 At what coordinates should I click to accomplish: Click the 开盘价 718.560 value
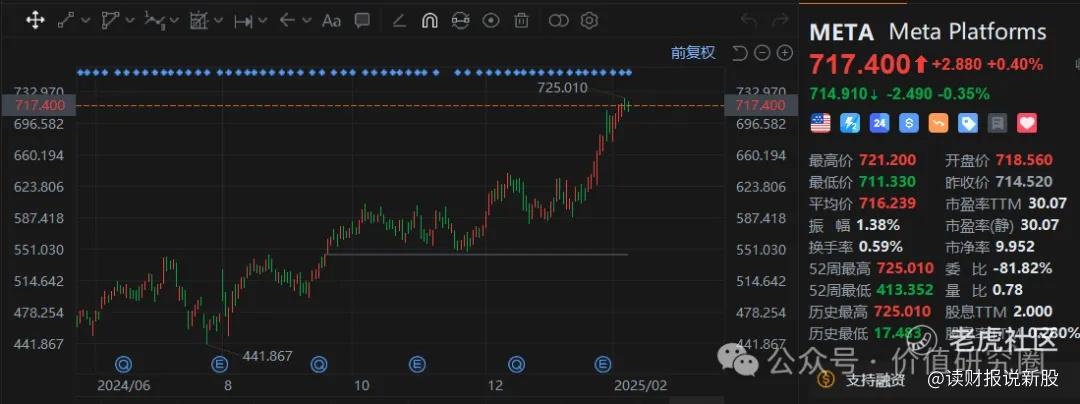tap(1024, 160)
